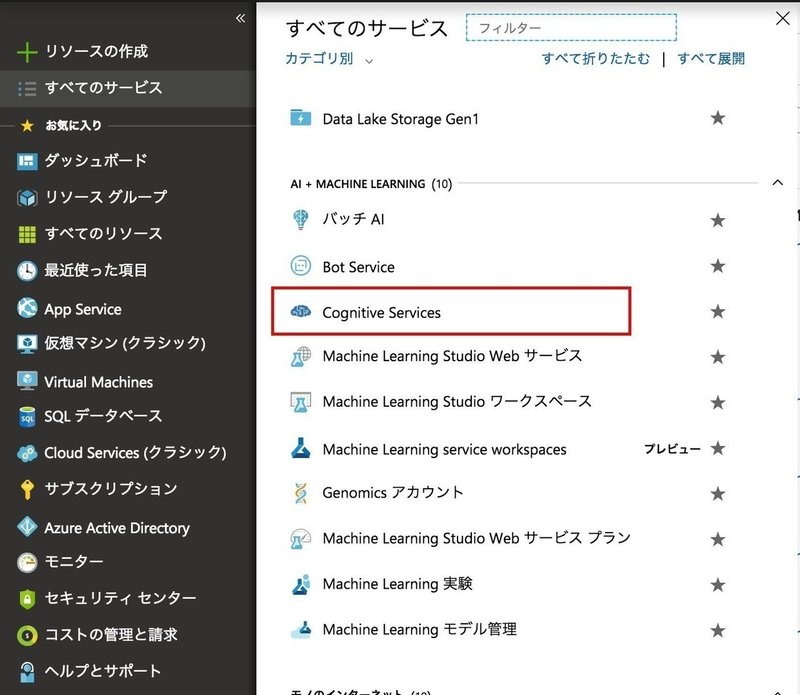The height and width of the screenshot is (695, 800).
Task: Click the プレビュー label on service workspaces row
Action: [x=672, y=449]
